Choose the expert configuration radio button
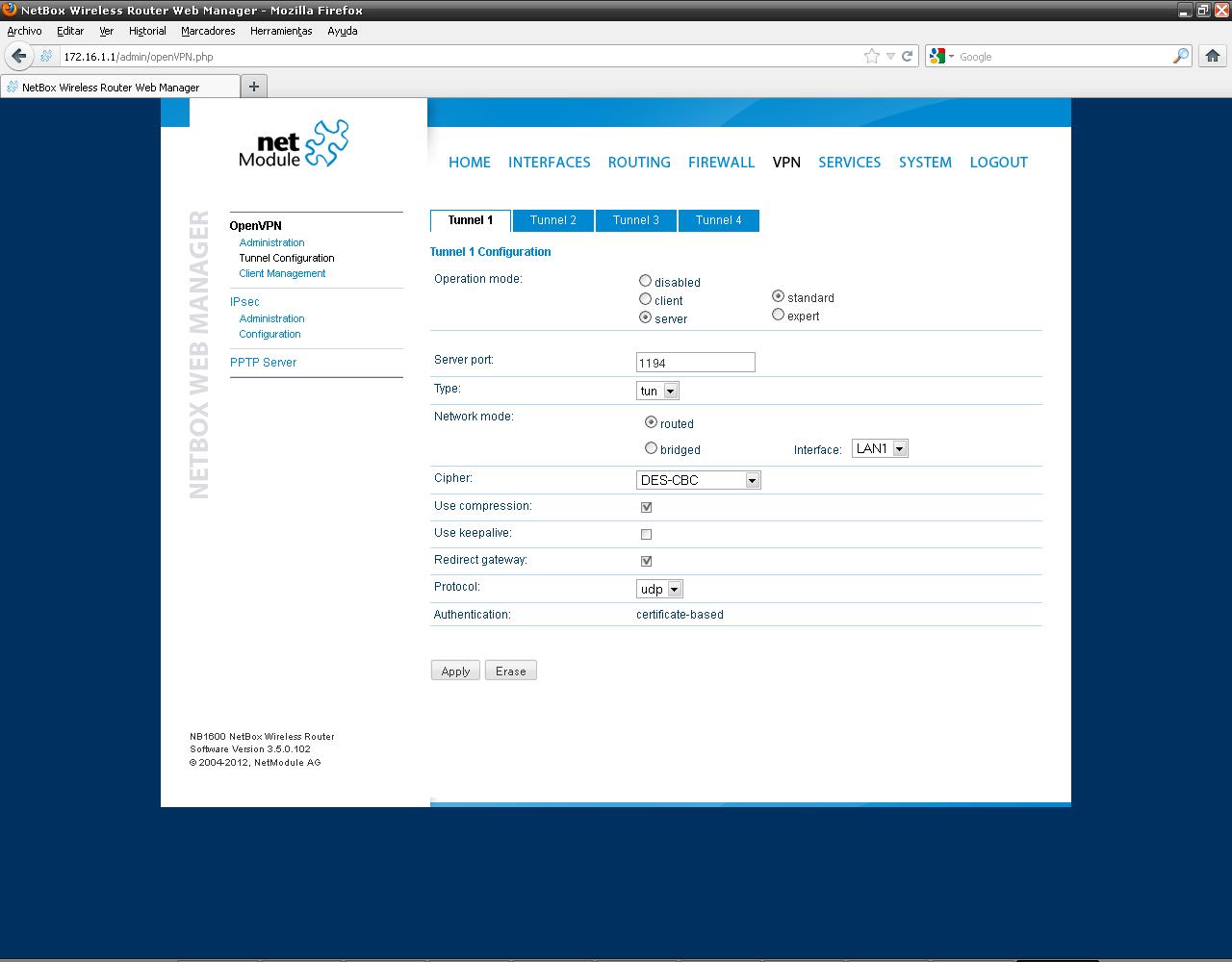The image size is (1232, 962). [778, 315]
